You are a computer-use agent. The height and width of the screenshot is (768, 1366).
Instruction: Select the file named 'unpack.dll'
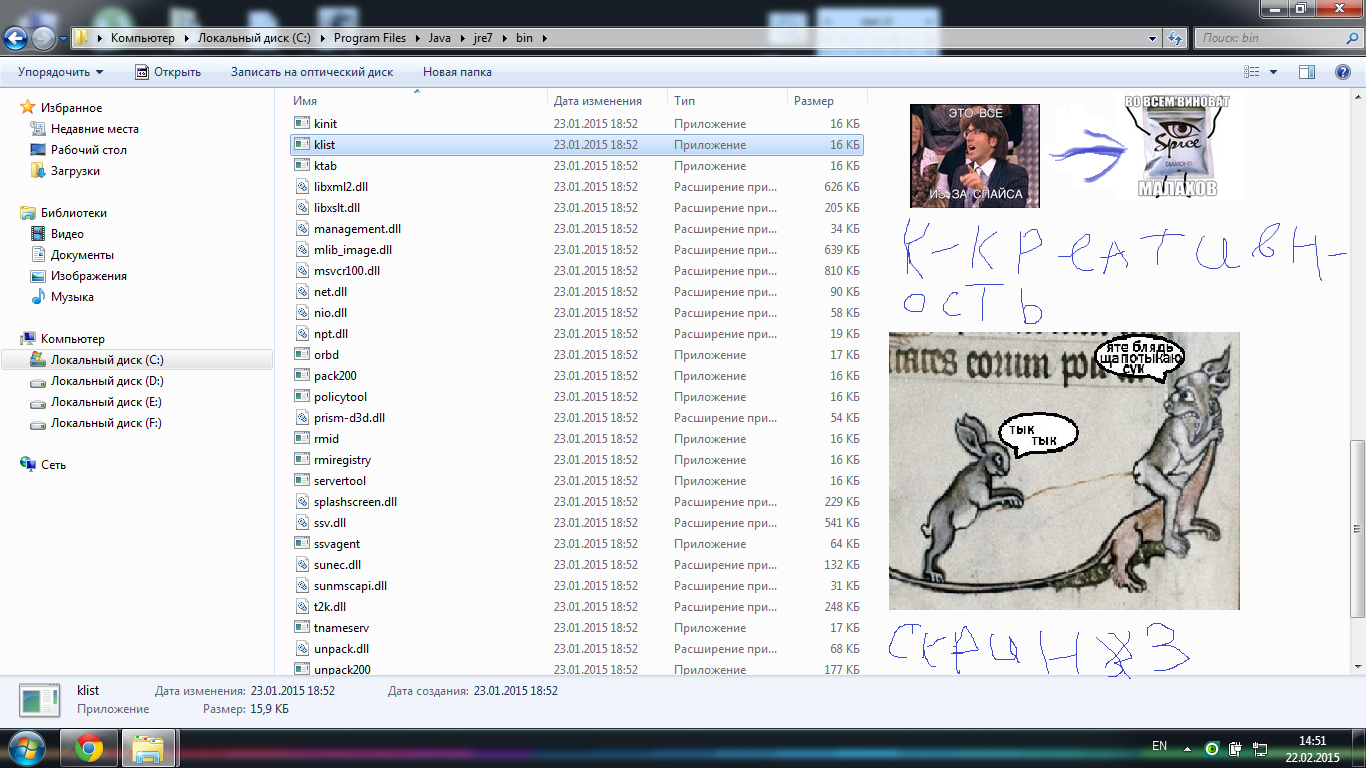[x=341, y=649]
